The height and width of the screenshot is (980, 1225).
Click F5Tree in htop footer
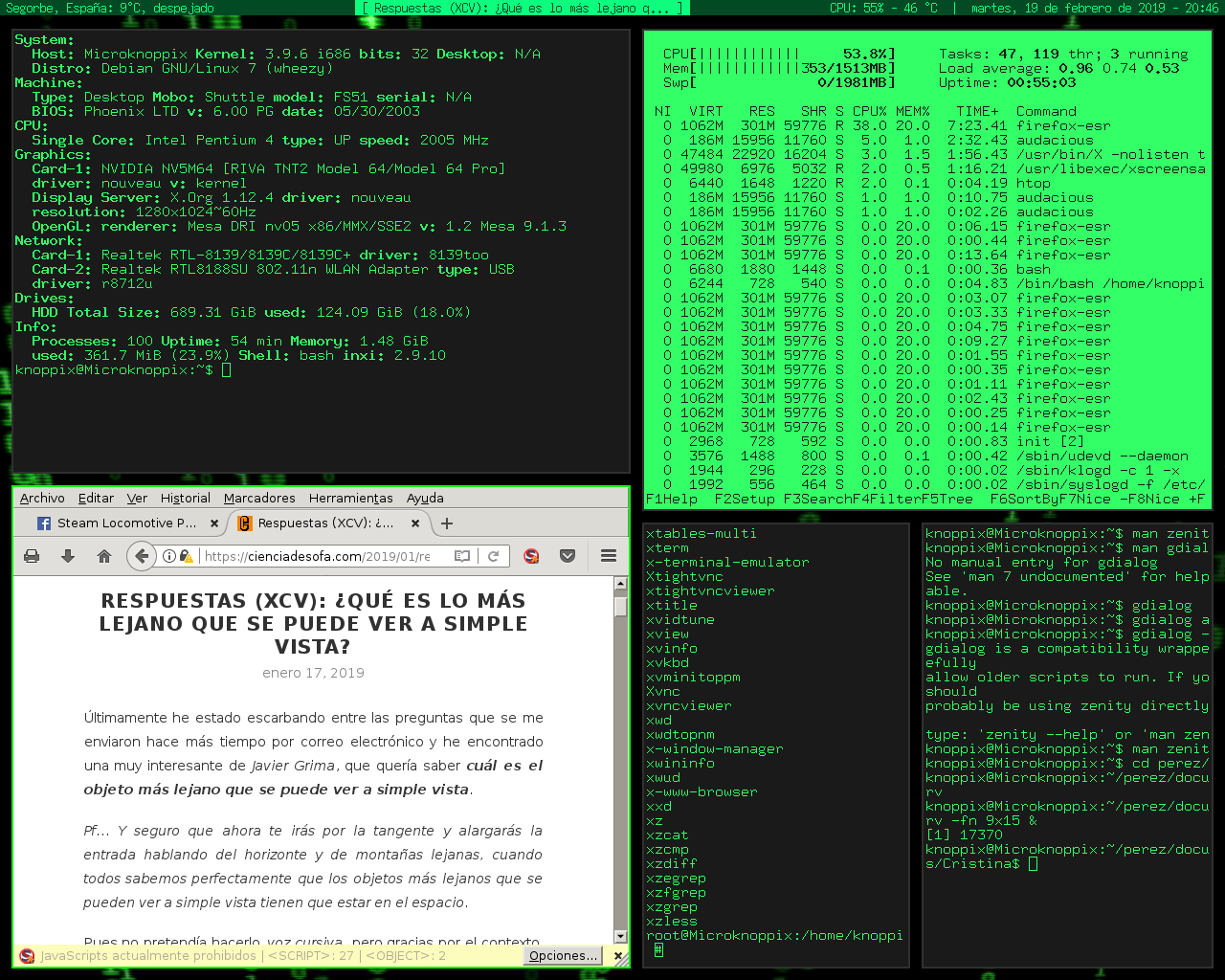(947, 499)
